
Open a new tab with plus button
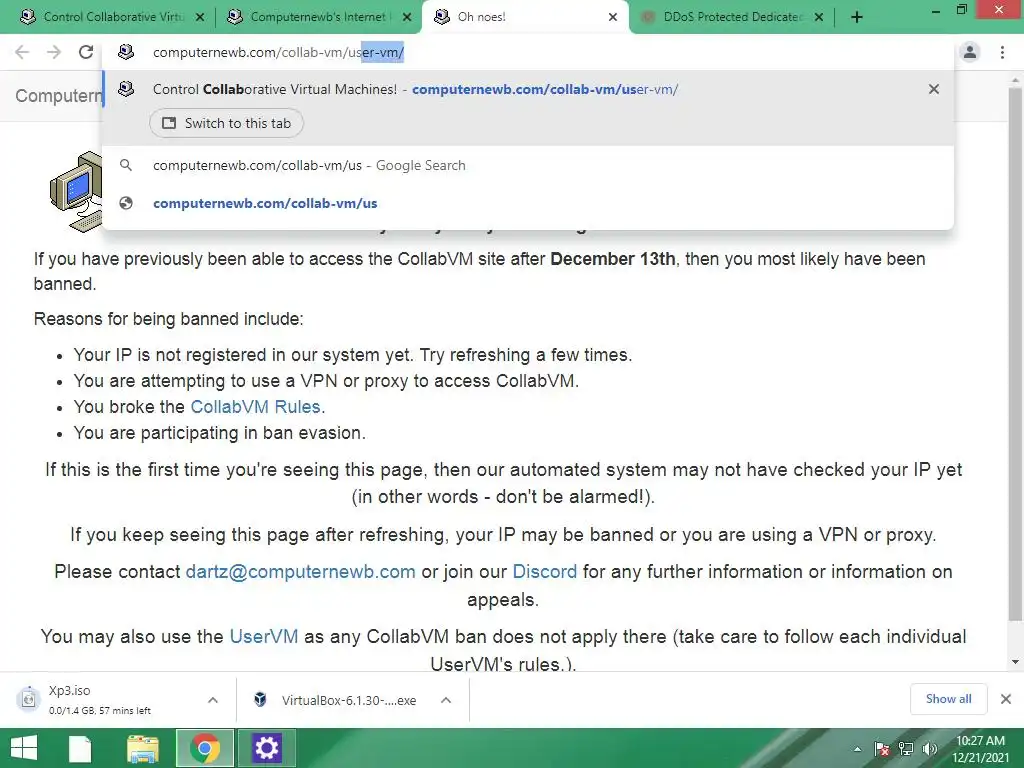point(857,18)
